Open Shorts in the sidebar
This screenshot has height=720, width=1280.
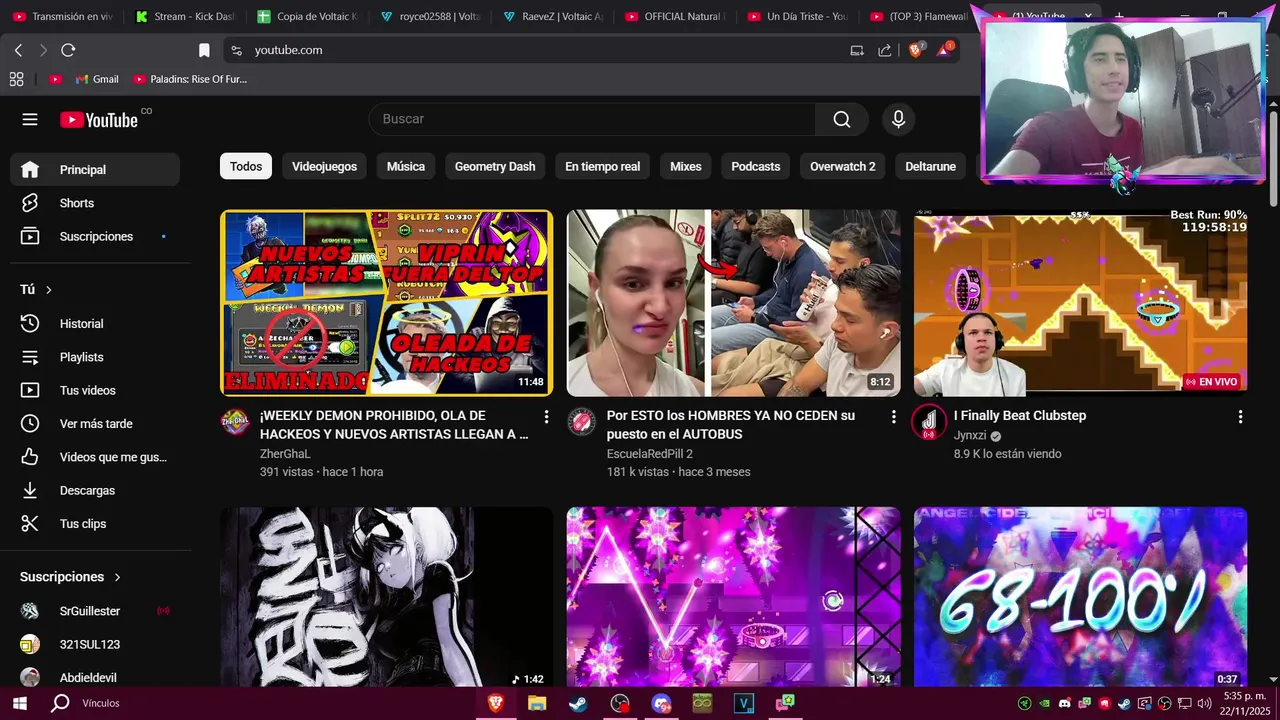tap(95, 203)
